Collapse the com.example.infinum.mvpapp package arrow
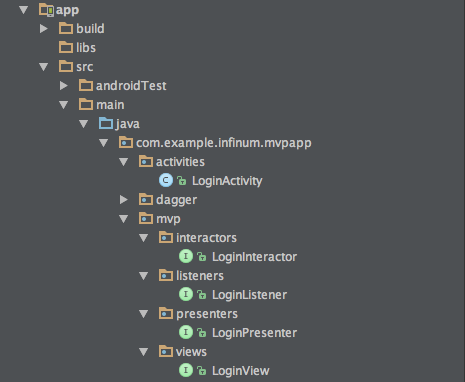465x382 pixels. [103, 143]
